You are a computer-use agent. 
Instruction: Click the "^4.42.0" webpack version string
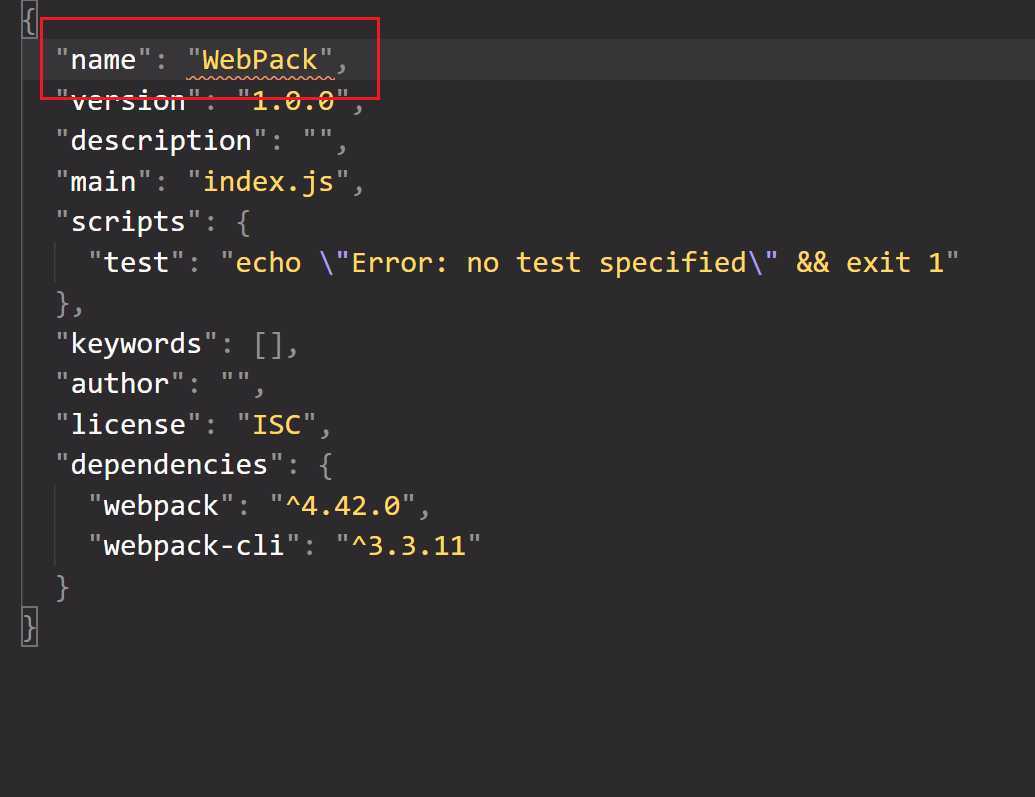[342, 506]
